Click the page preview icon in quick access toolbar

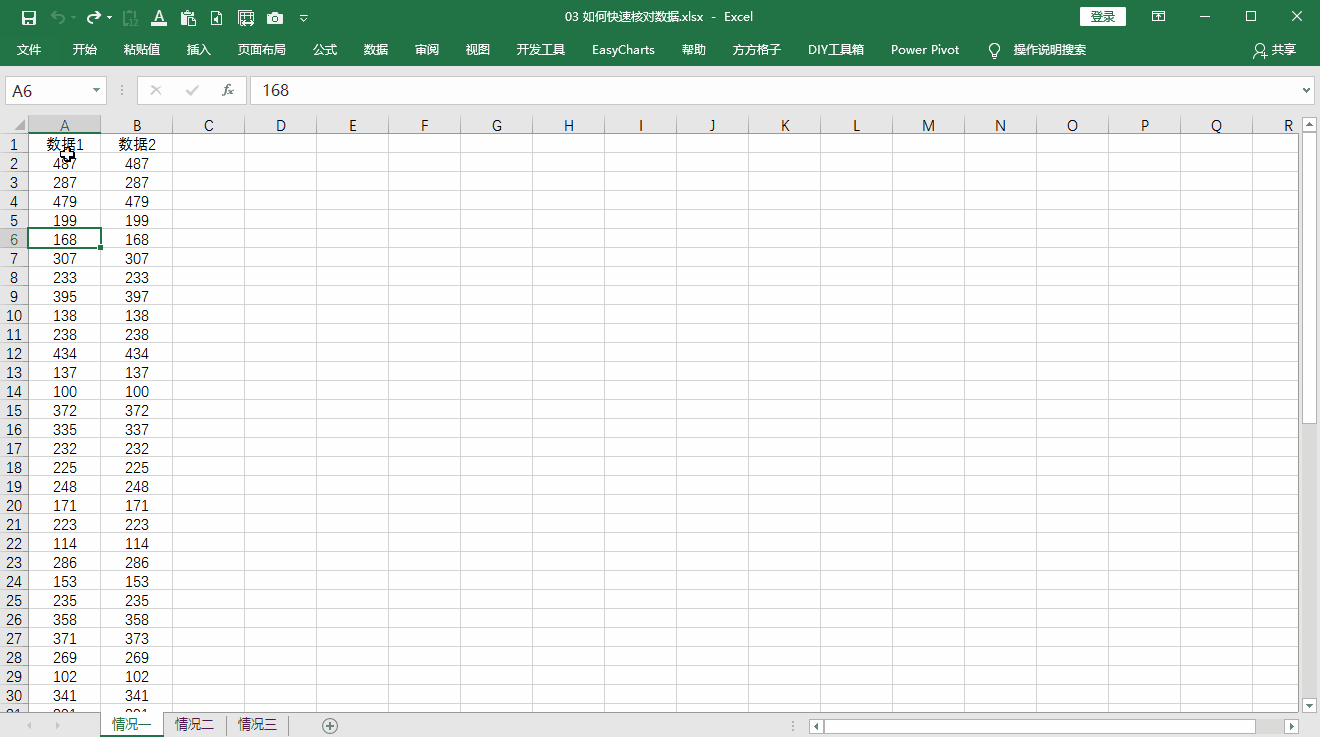(x=217, y=17)
